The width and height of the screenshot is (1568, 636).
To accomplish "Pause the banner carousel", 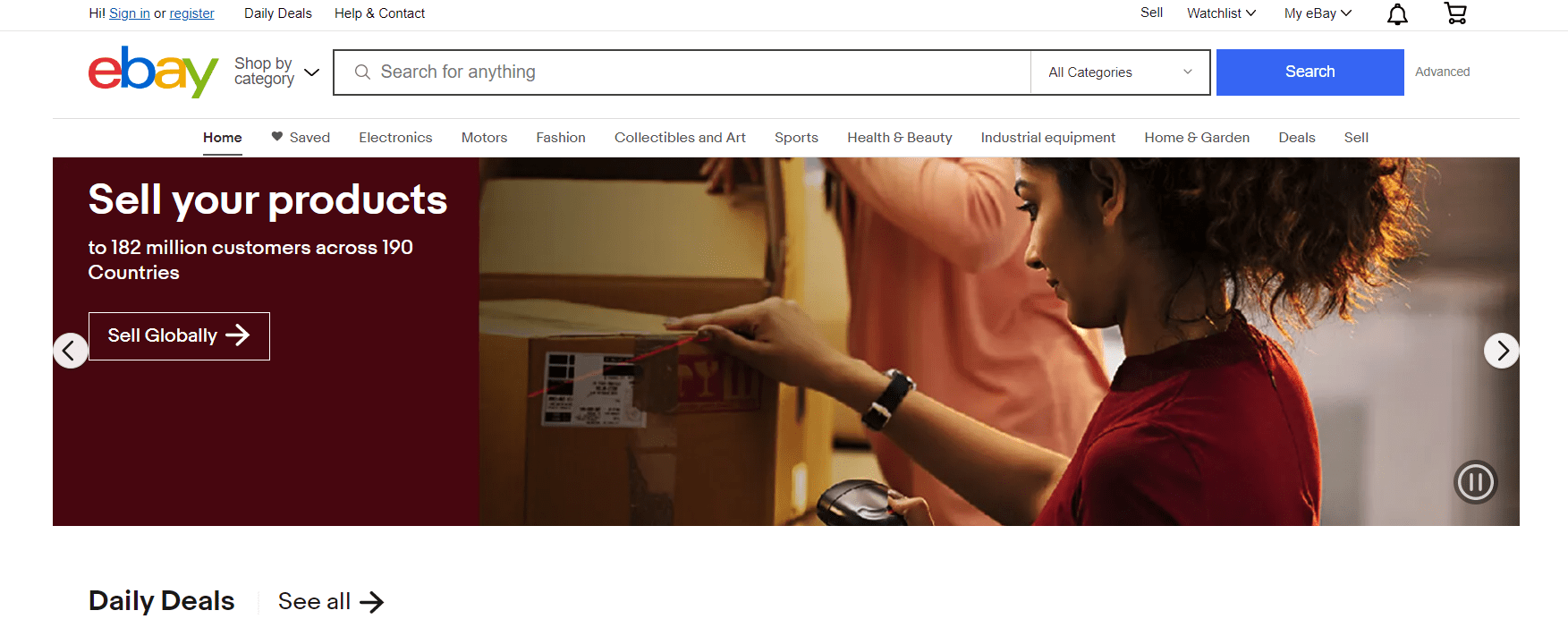I will click(1476, 482).
